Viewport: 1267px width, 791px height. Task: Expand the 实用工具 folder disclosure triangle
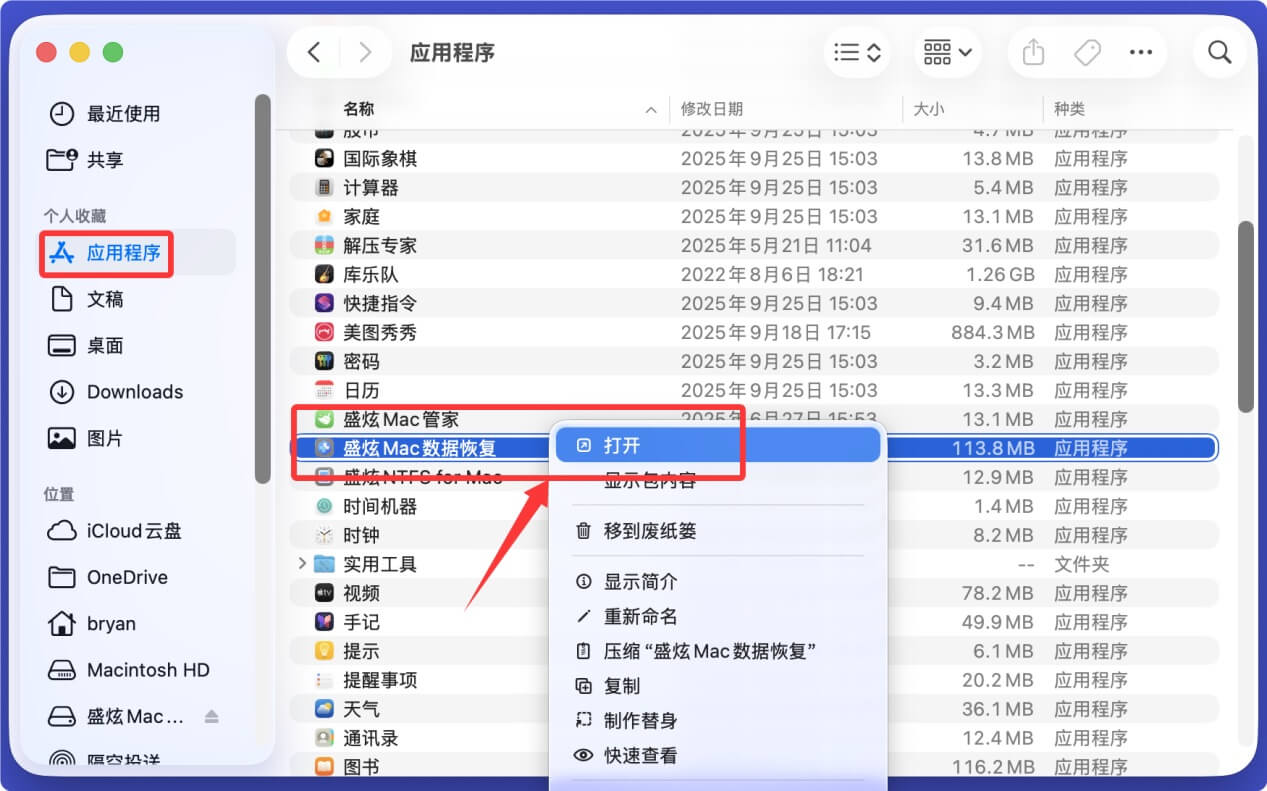(302, 563)
